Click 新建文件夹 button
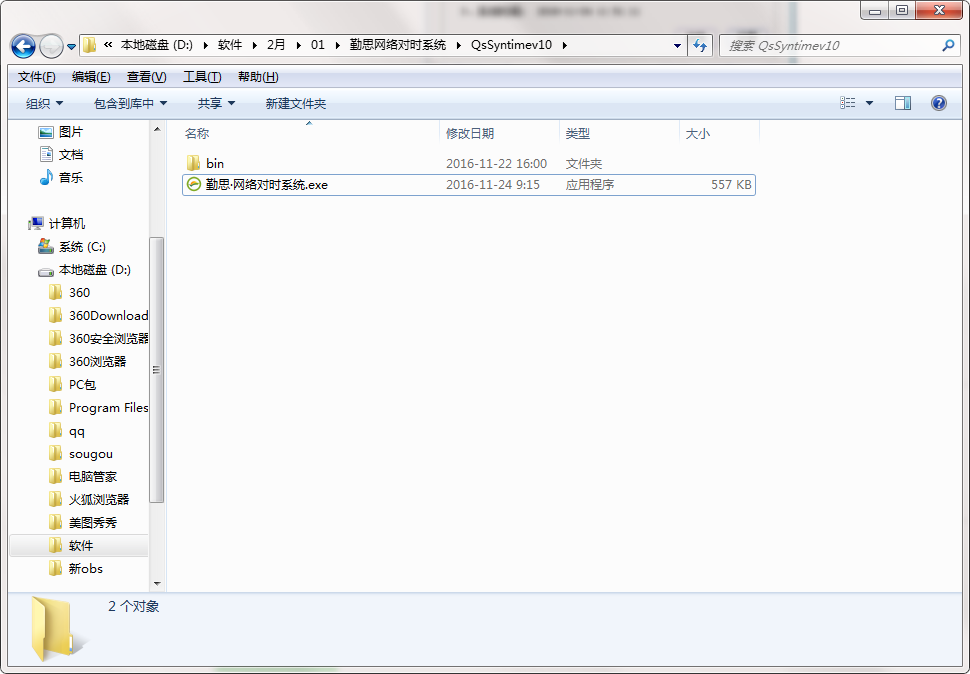The height and width of the screenshot is (674, 970). (296, 103)
